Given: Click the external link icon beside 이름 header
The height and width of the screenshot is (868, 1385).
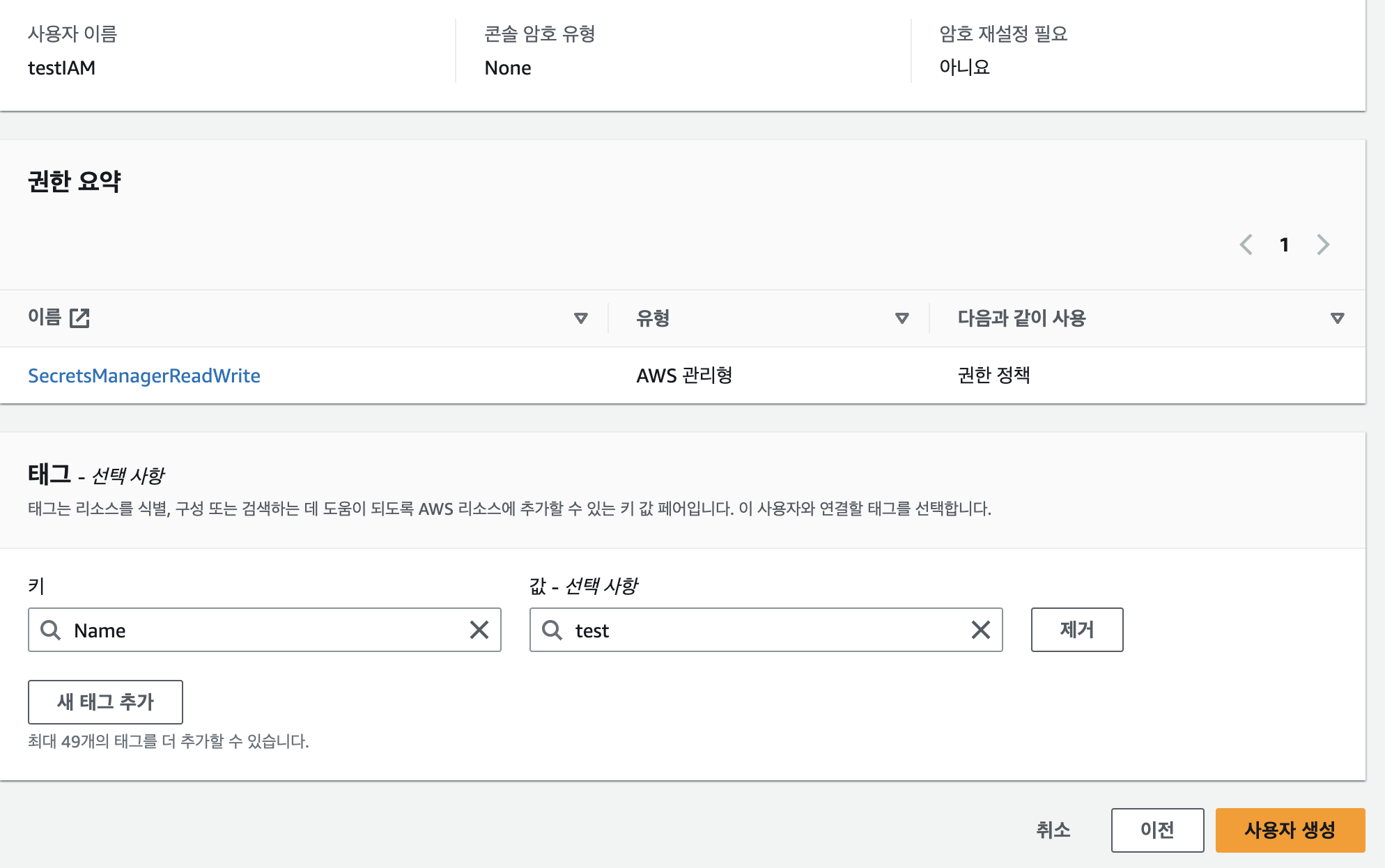Looking at the screenshot, I should click(x=79, y=318).
